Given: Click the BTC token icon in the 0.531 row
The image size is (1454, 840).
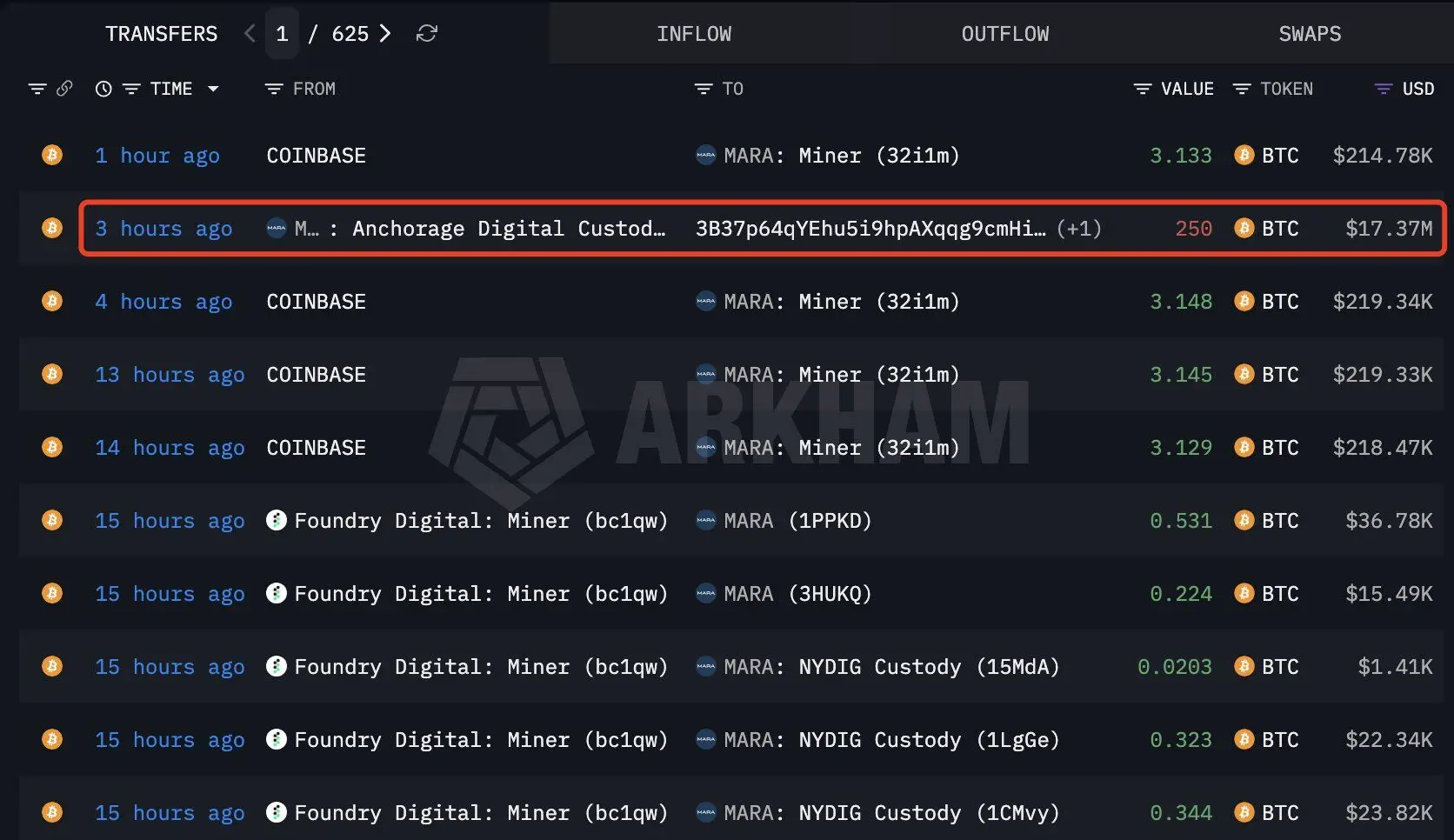Looking at the screenshot, I should coord(1244,520).
